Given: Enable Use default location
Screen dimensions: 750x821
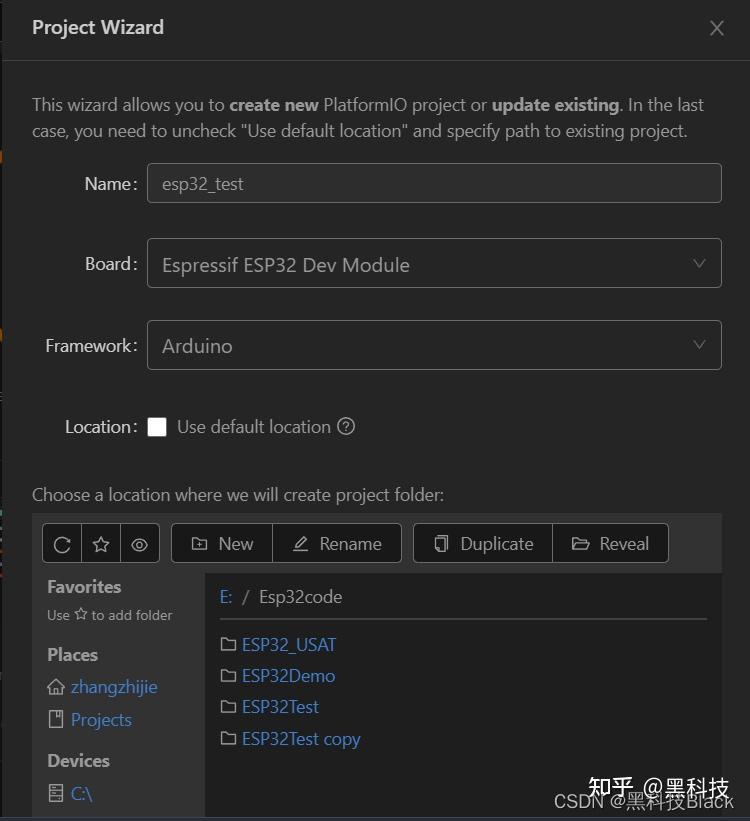Looking at the screenshot, I should 157,426.
